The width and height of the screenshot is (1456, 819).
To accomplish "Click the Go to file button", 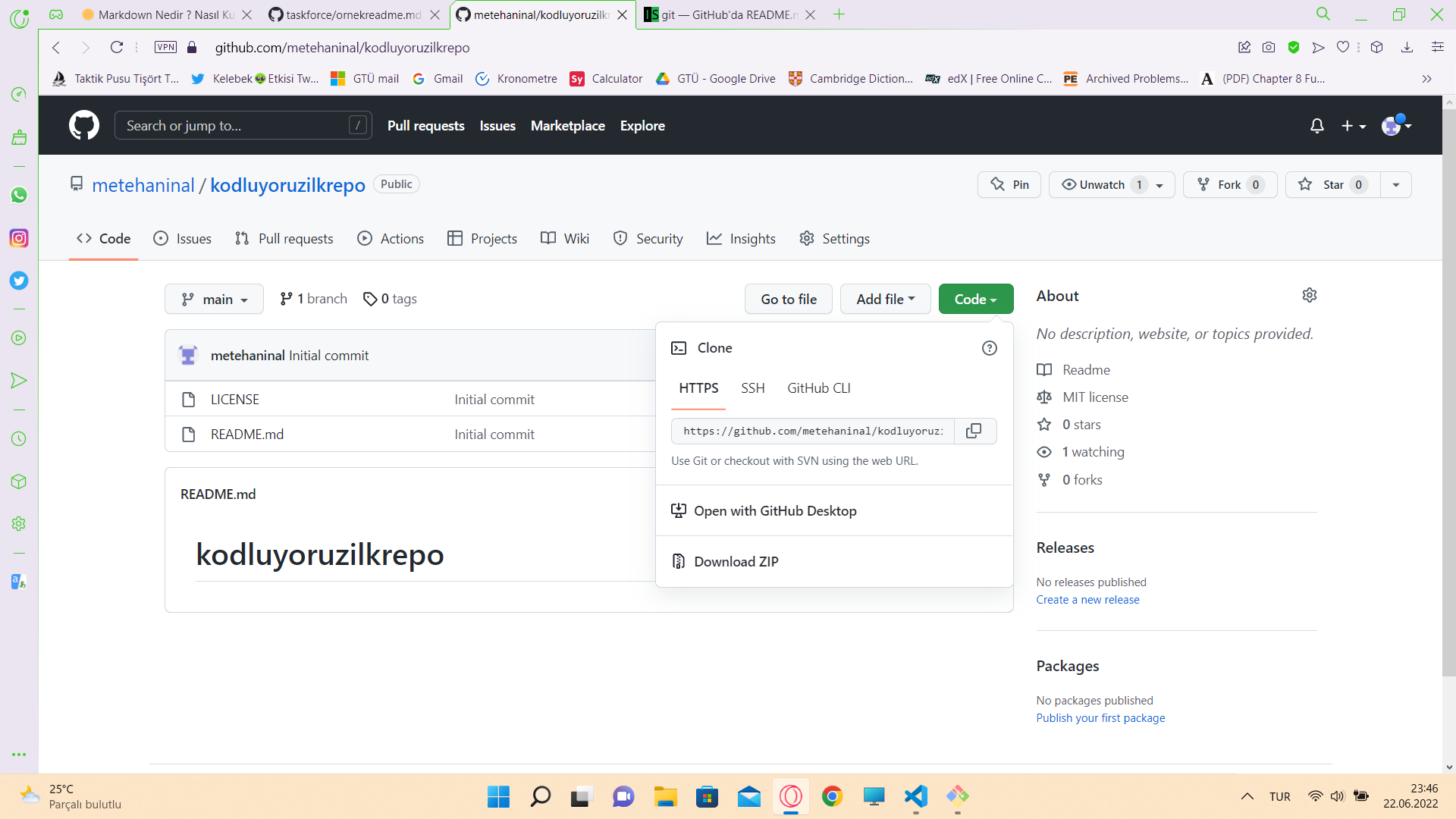I will coord(788,299).
